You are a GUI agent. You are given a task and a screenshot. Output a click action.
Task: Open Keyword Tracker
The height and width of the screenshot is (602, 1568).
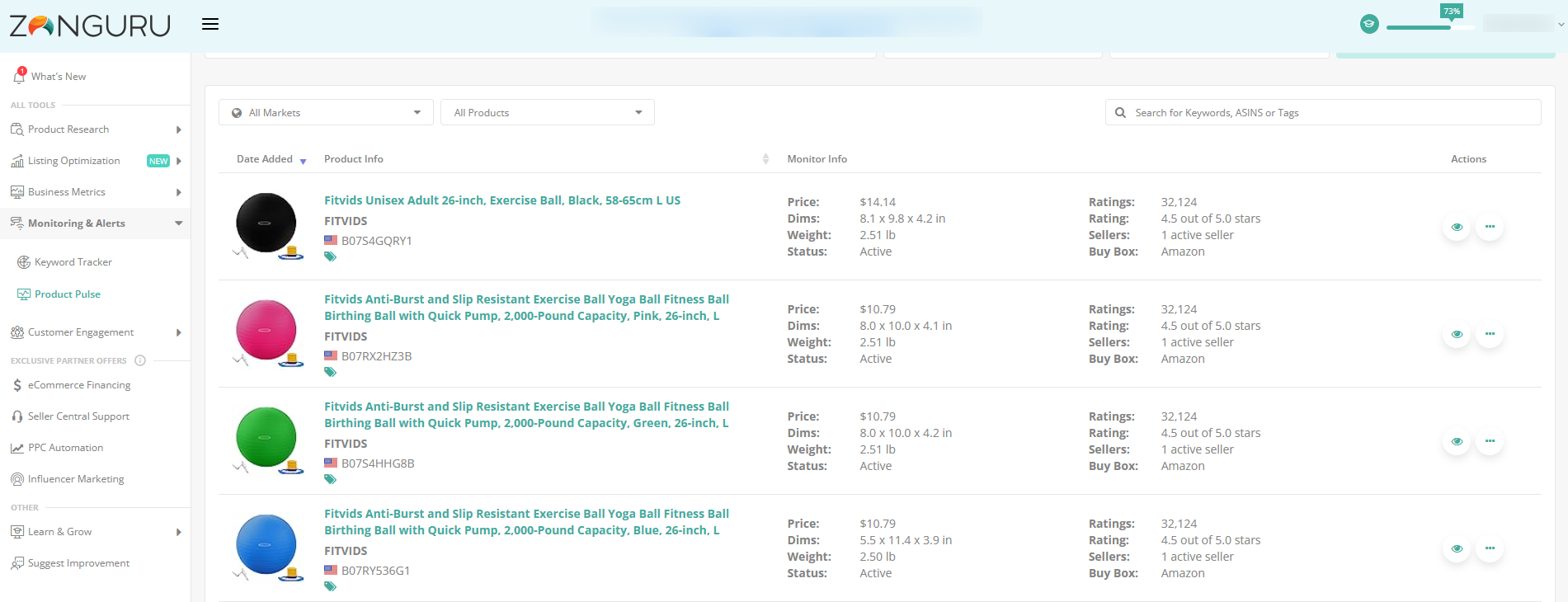73,262
